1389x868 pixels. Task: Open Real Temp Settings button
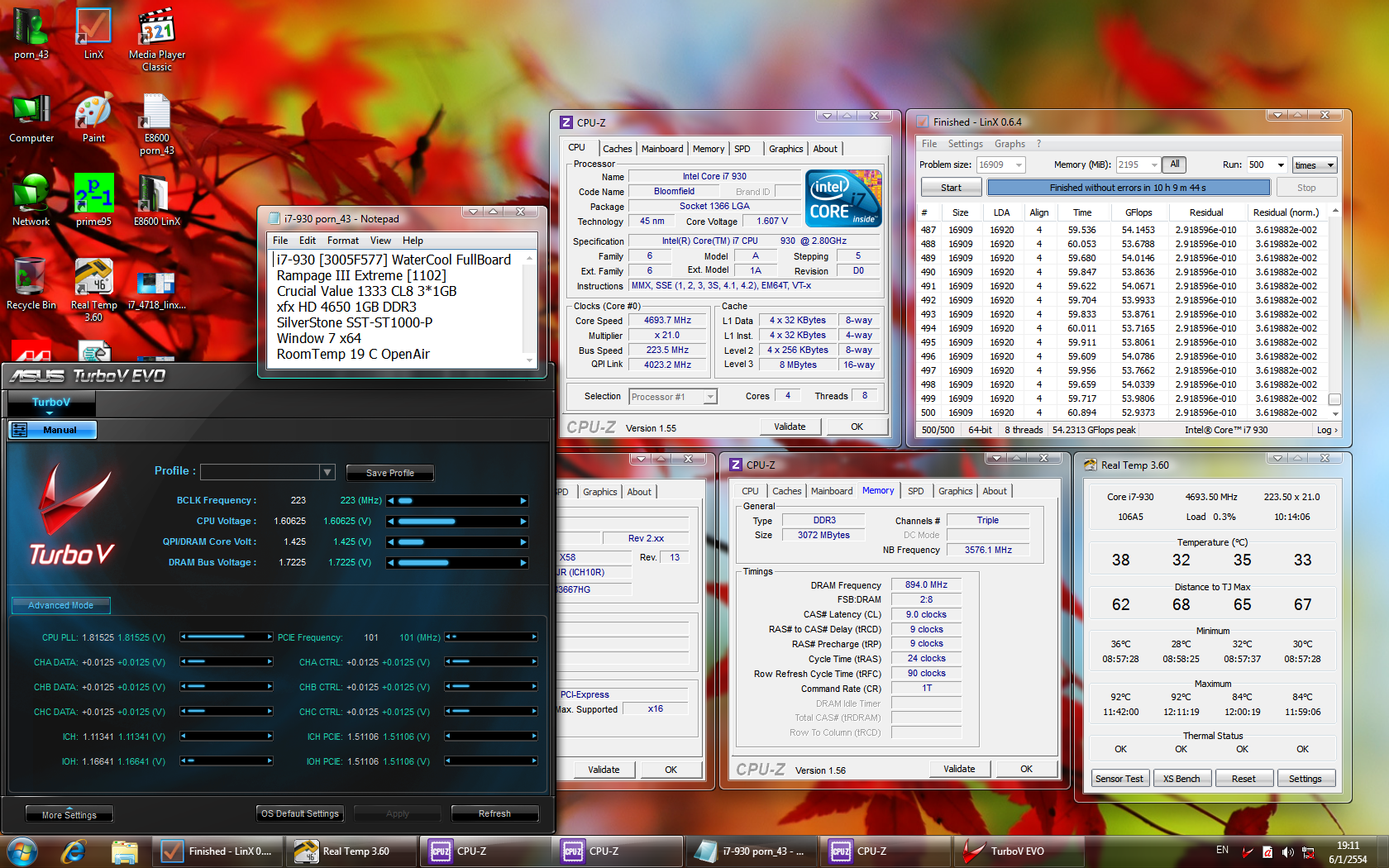pyautogui.click(x=1305, y=779)
